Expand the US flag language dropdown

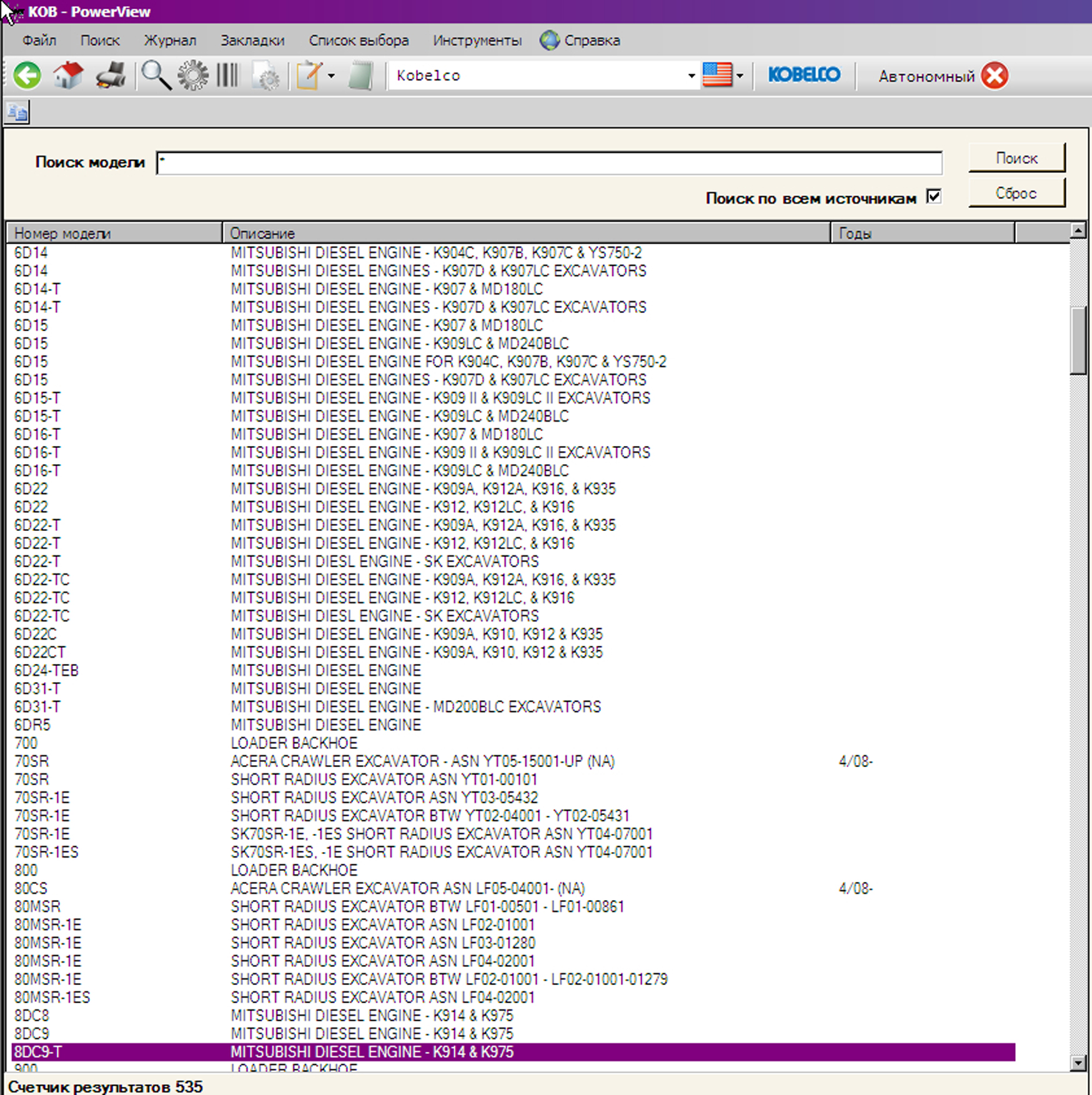(740, 76)
